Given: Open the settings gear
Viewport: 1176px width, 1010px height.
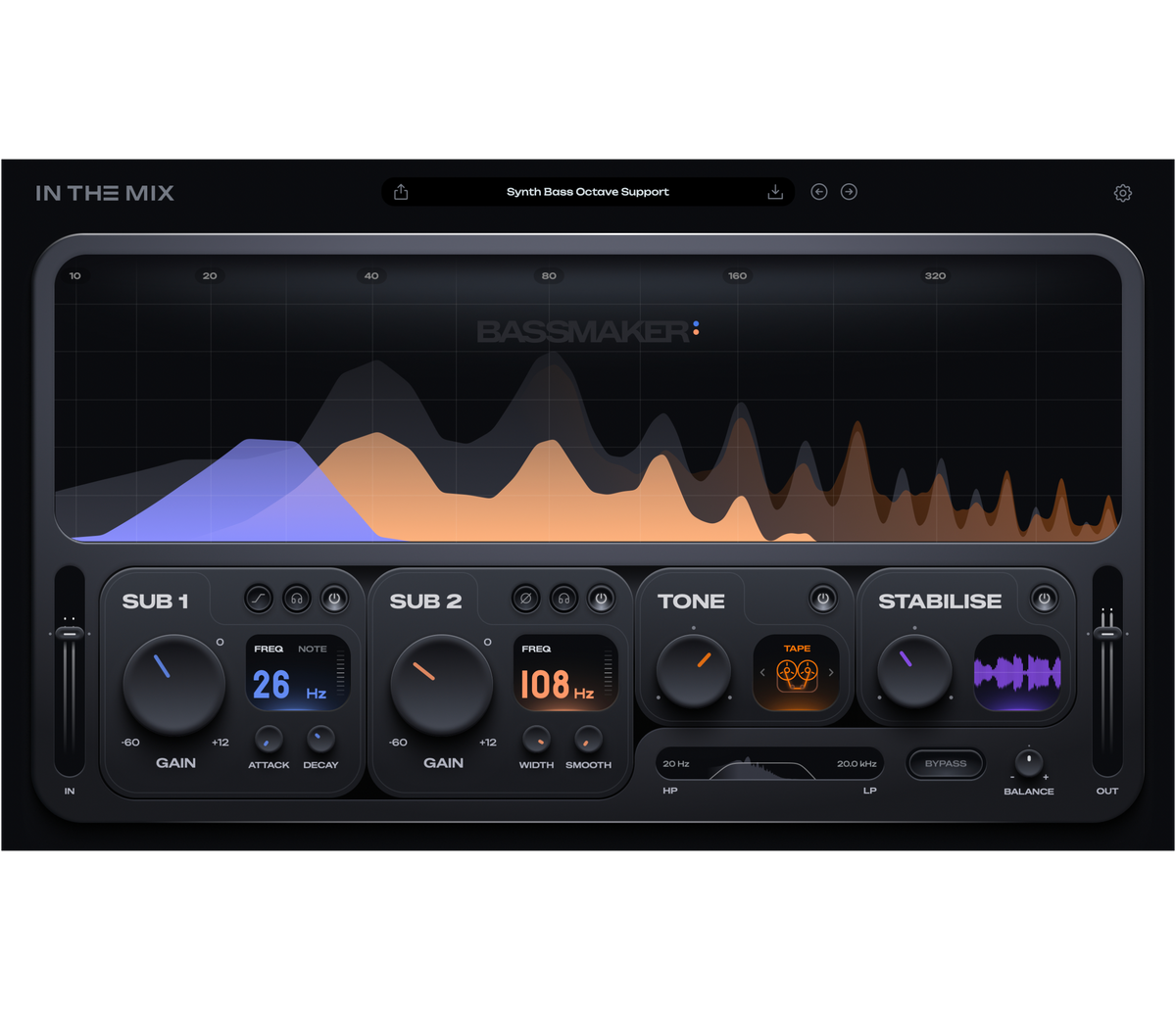Looking at the screenshot, I should click(1123, 193).
